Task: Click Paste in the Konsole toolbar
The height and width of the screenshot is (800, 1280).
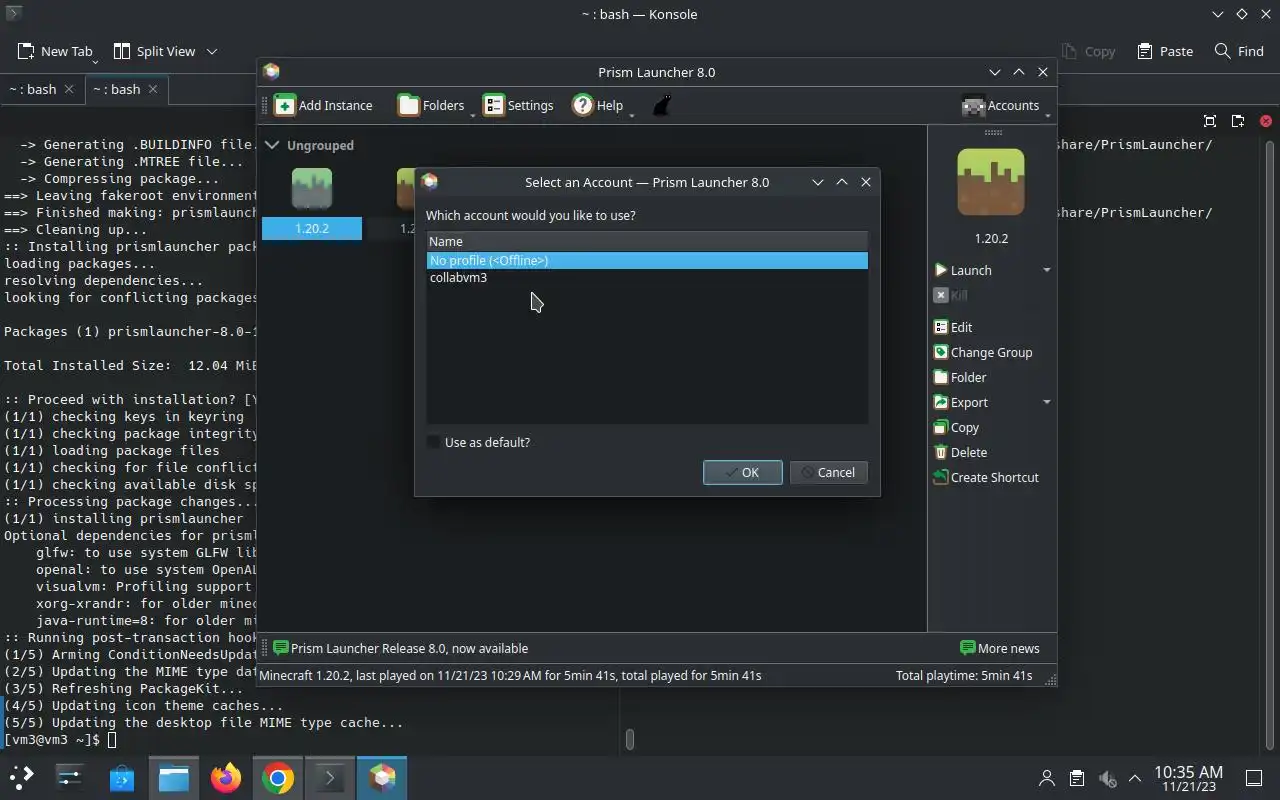Action: click(x=1165, y=51)
